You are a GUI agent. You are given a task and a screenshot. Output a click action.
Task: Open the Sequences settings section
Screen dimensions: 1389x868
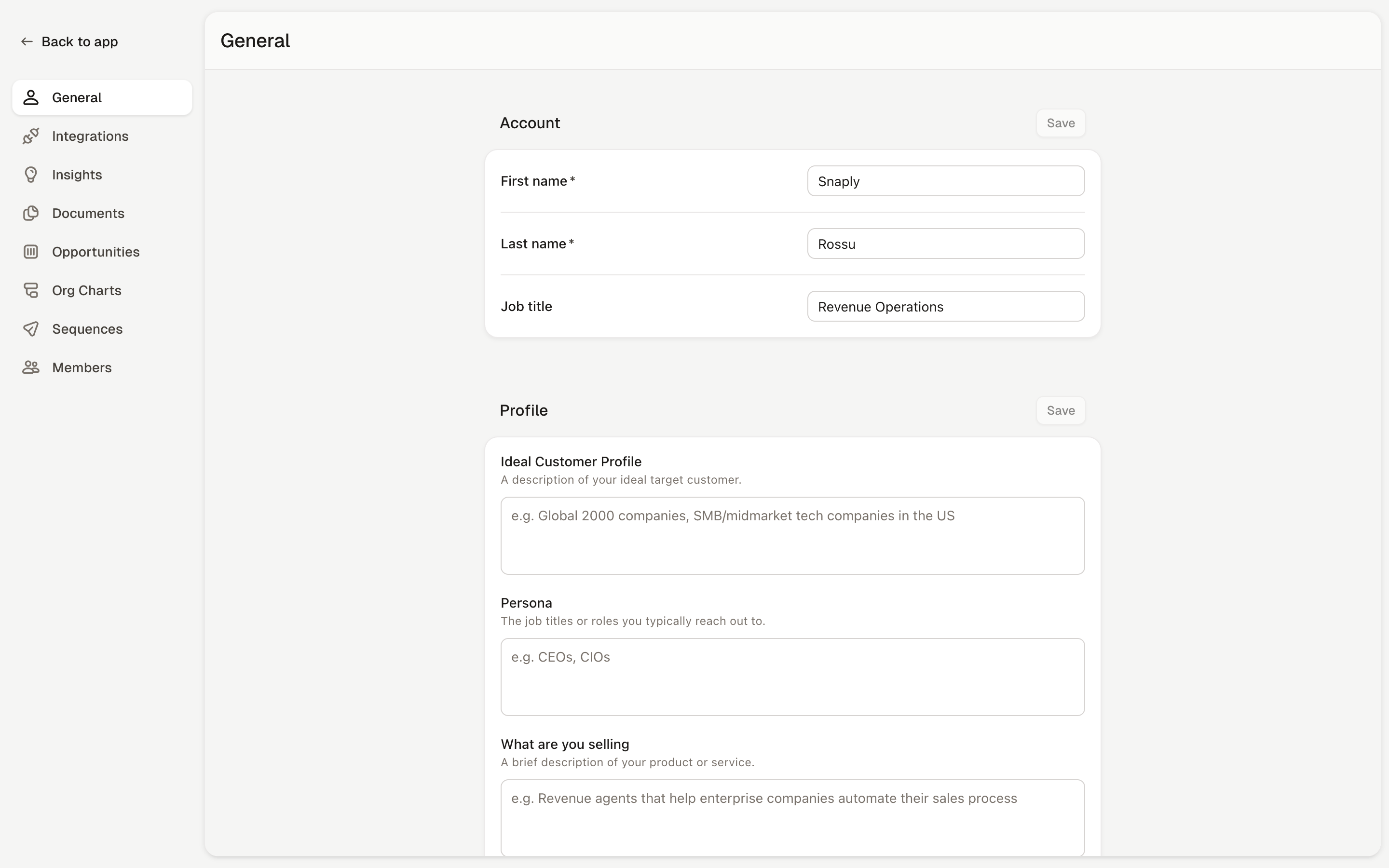[102, 329]
